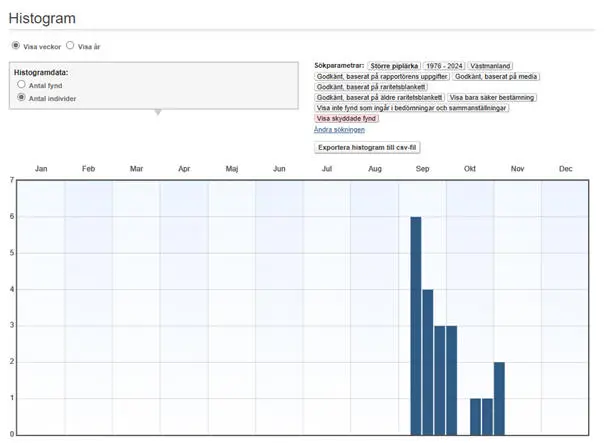Viewport: 604px width, 443px height.
Task: Click 'Visa bara säker bestämning' tag
Action: 491,98
